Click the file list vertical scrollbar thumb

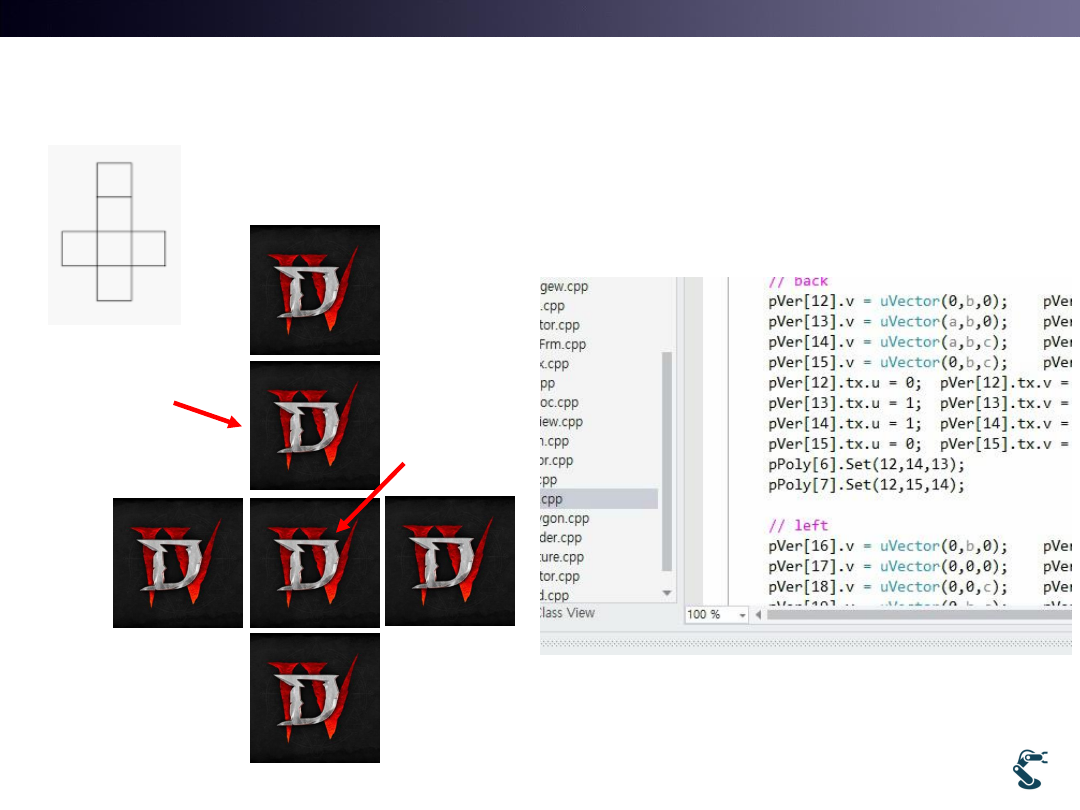pos(667,460)
